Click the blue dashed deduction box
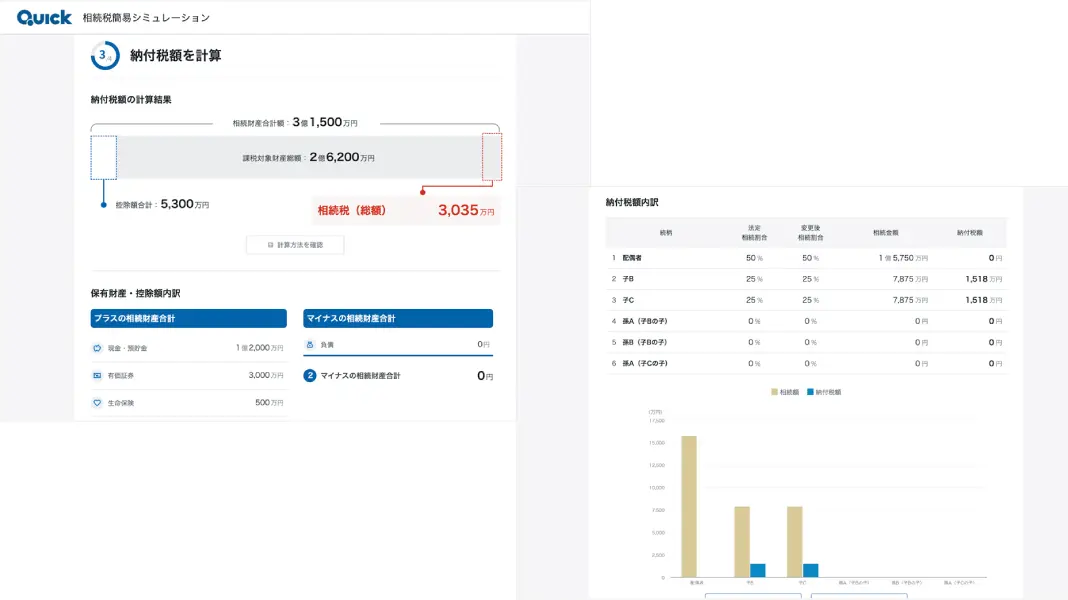This screenshot has height=600, width=1068. pyautogui.click(x=104, y=157)
